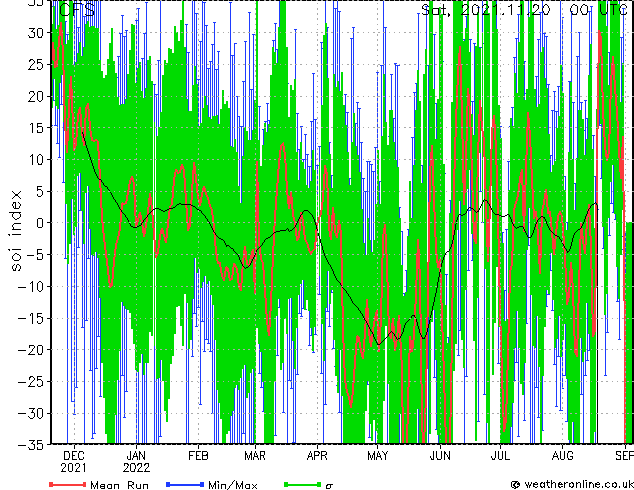Click the green sigma legend line
Viewport: 634px width, 490px height.
[x=303, y=484]
